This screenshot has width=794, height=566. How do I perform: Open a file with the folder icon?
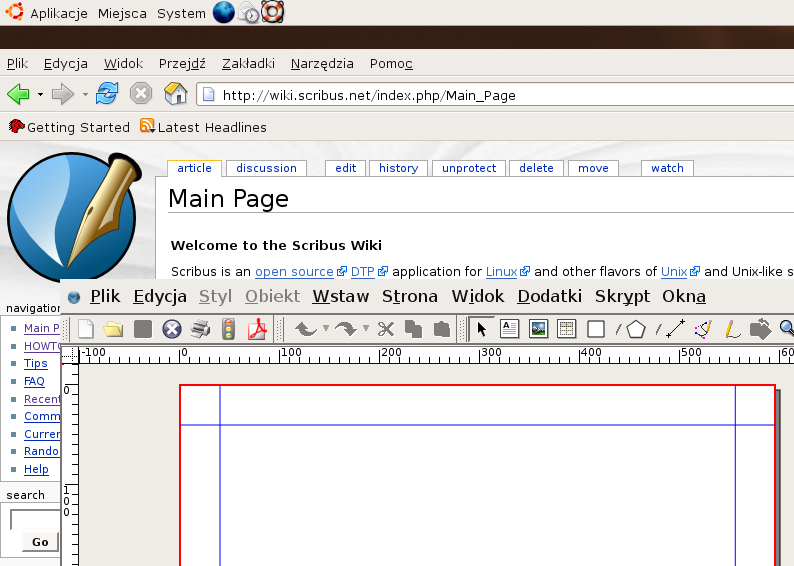113,329
